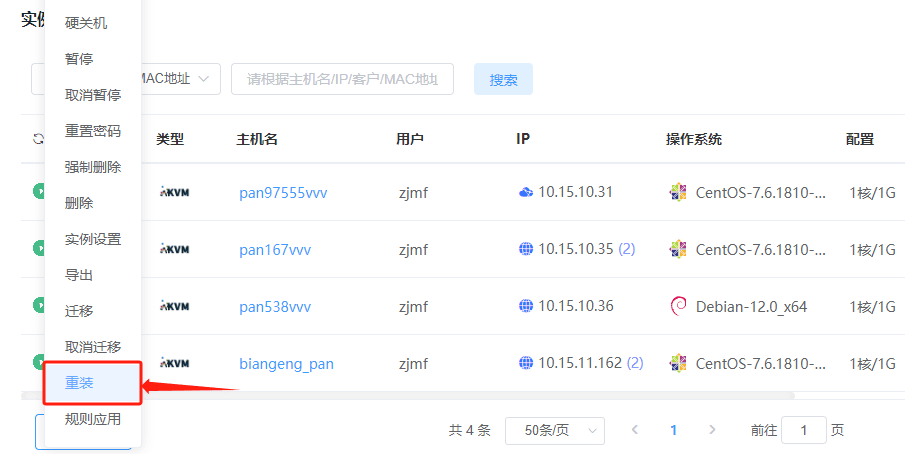The height and width of the screenshot is (454, 905).
Task: Click 共 4 条 total count text
Action: tap(469, 430)
